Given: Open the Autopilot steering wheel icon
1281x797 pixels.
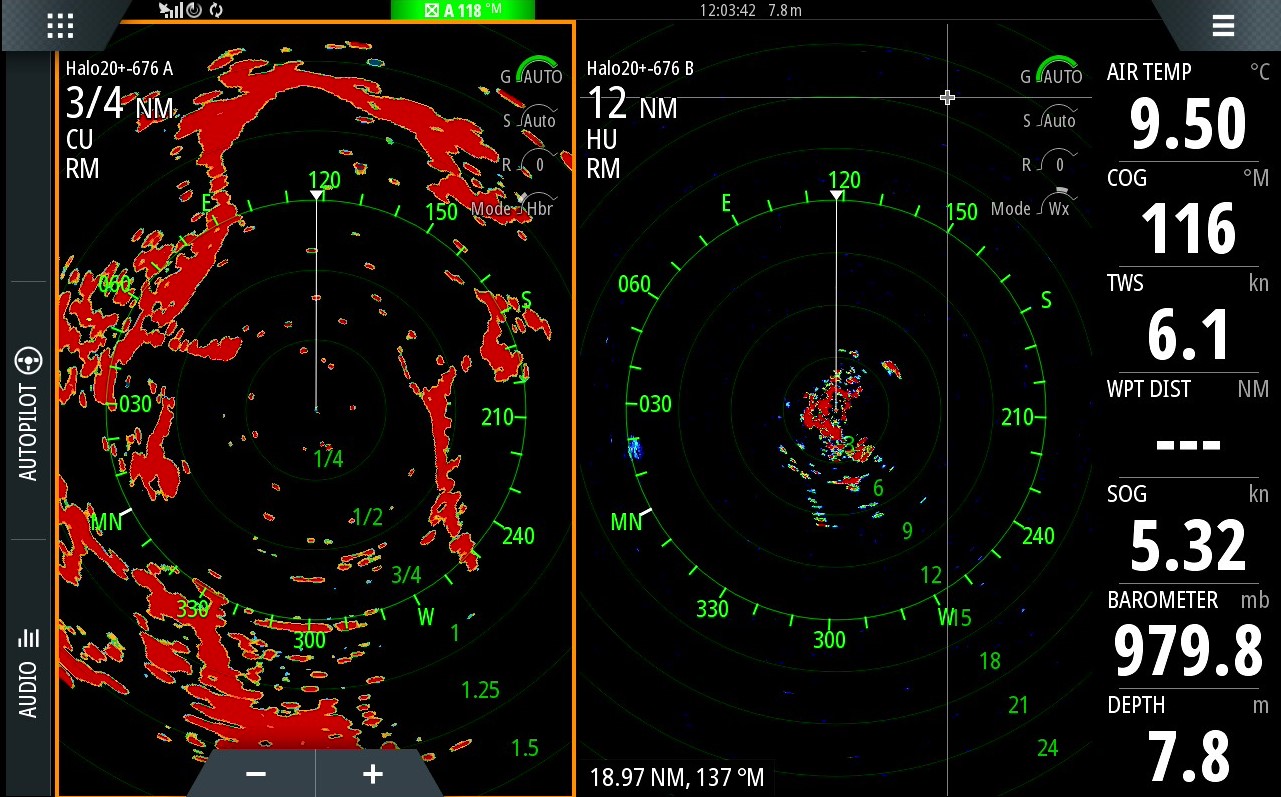Looking at the screenshot, I should (29, 360).
